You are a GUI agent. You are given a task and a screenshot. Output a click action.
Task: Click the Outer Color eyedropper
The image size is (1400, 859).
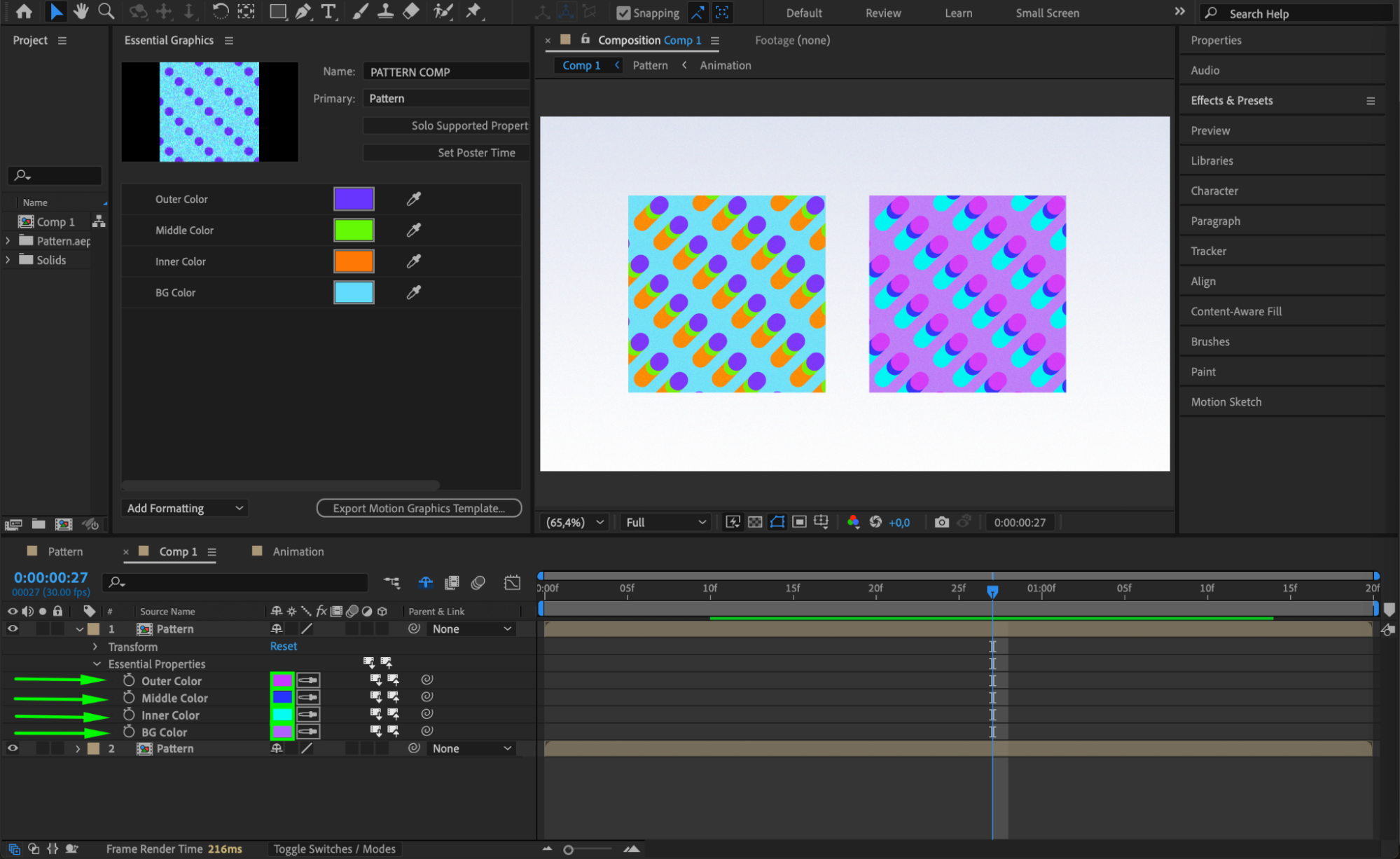pyautogui.click(x=414, y=199)
